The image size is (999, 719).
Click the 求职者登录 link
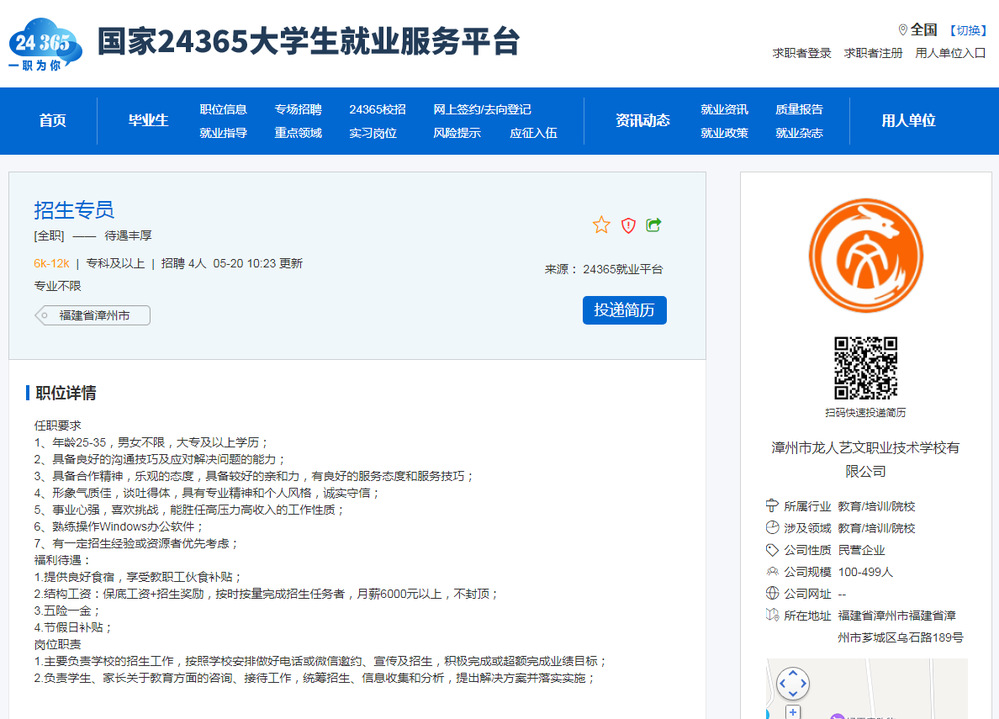coord(801,53)
